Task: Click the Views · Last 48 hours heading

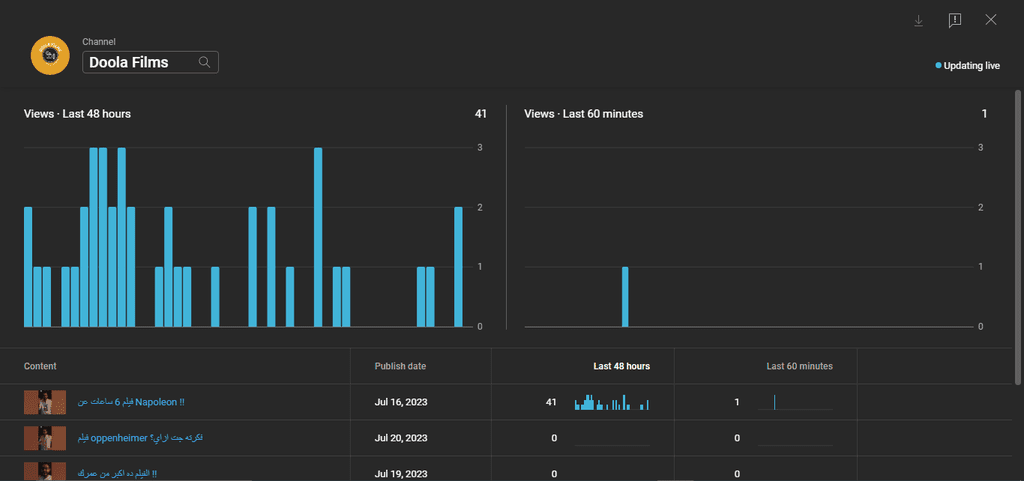Action: pyautogui.click(x=77, y=114)
